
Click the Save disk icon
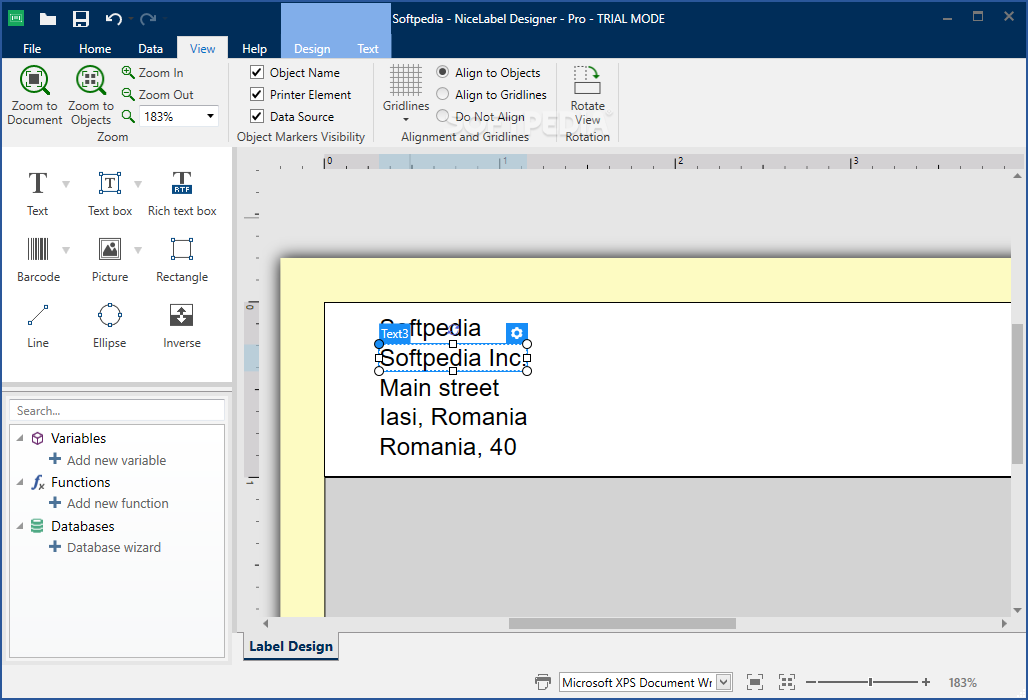tap(81, 19)
